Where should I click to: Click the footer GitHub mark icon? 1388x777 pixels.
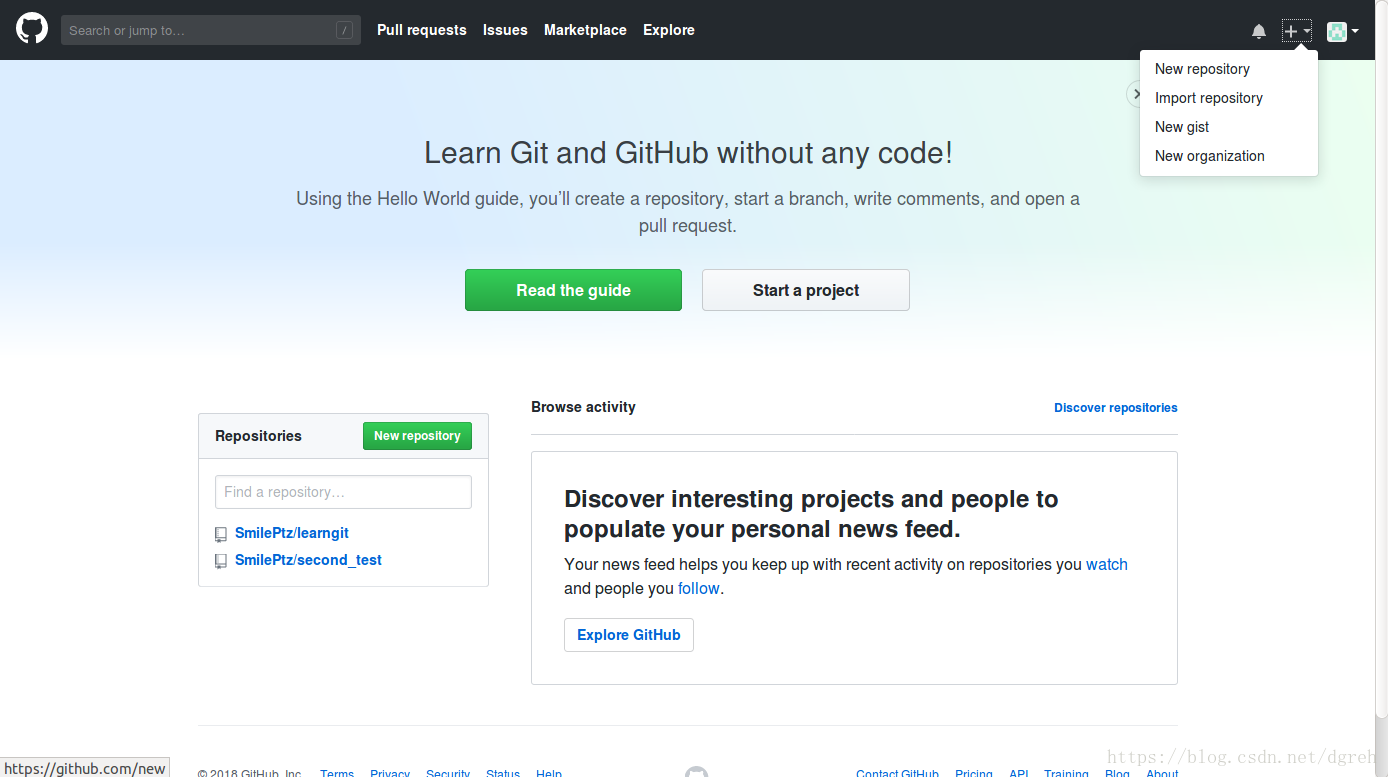point(697,772)
